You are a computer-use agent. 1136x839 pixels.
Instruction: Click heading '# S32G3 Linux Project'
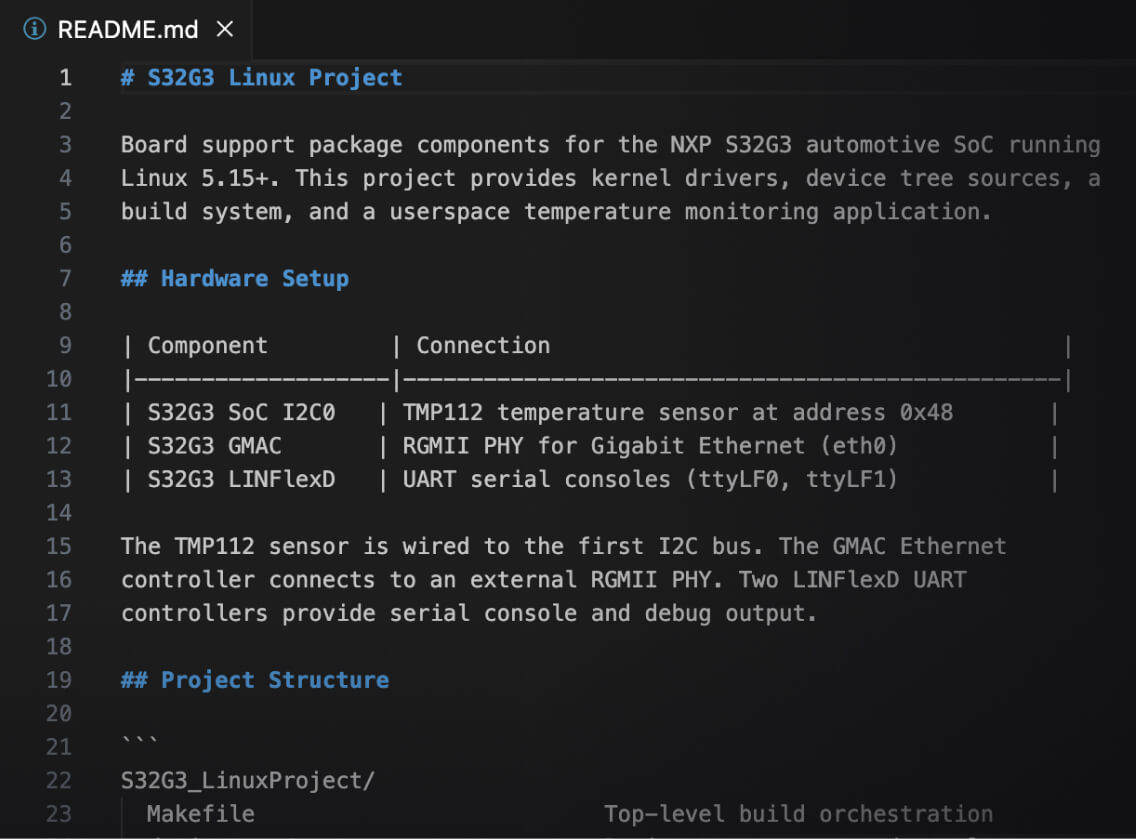(262, 78)
